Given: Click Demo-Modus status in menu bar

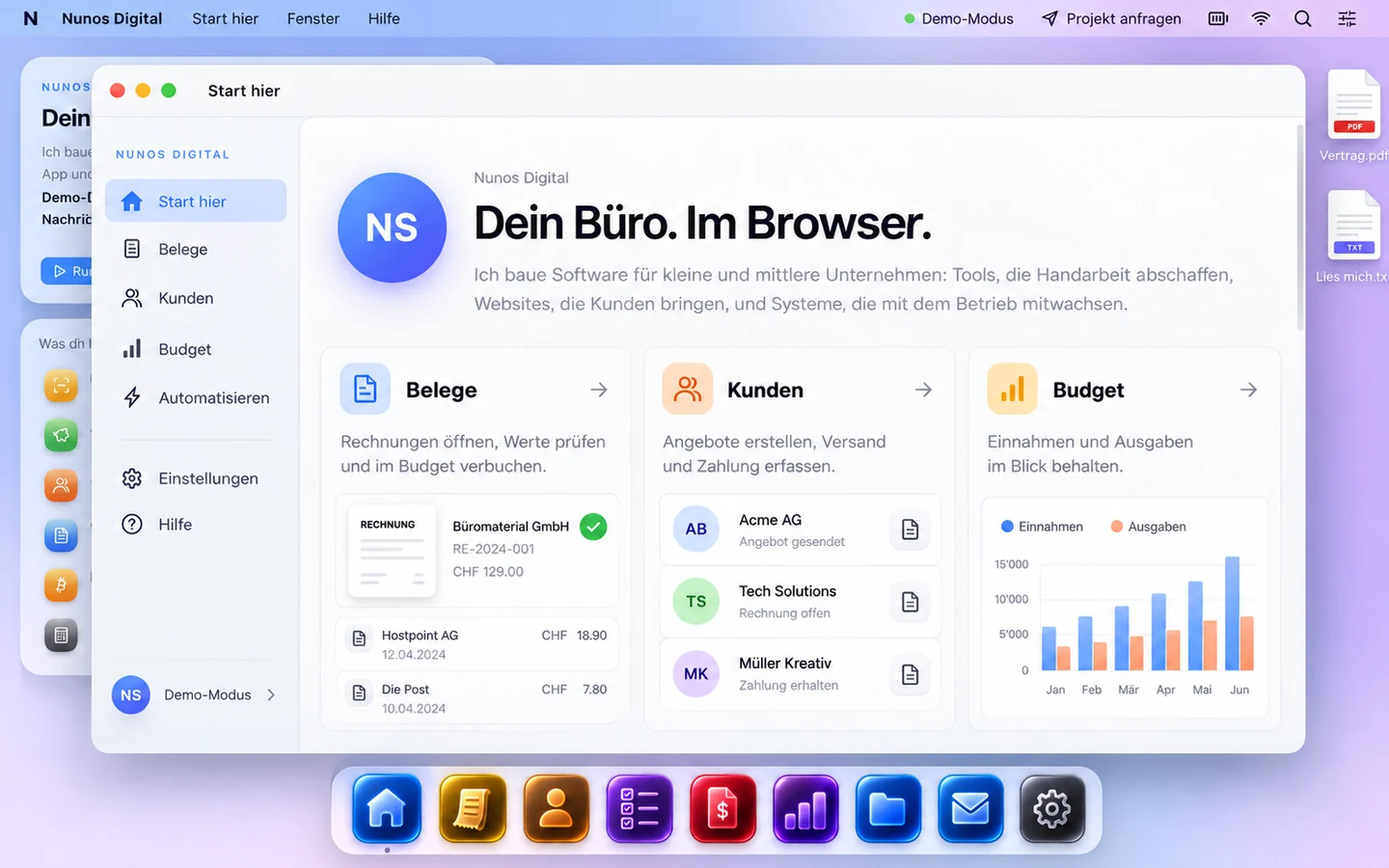Looking at the screenshot, I should (959, 18).
